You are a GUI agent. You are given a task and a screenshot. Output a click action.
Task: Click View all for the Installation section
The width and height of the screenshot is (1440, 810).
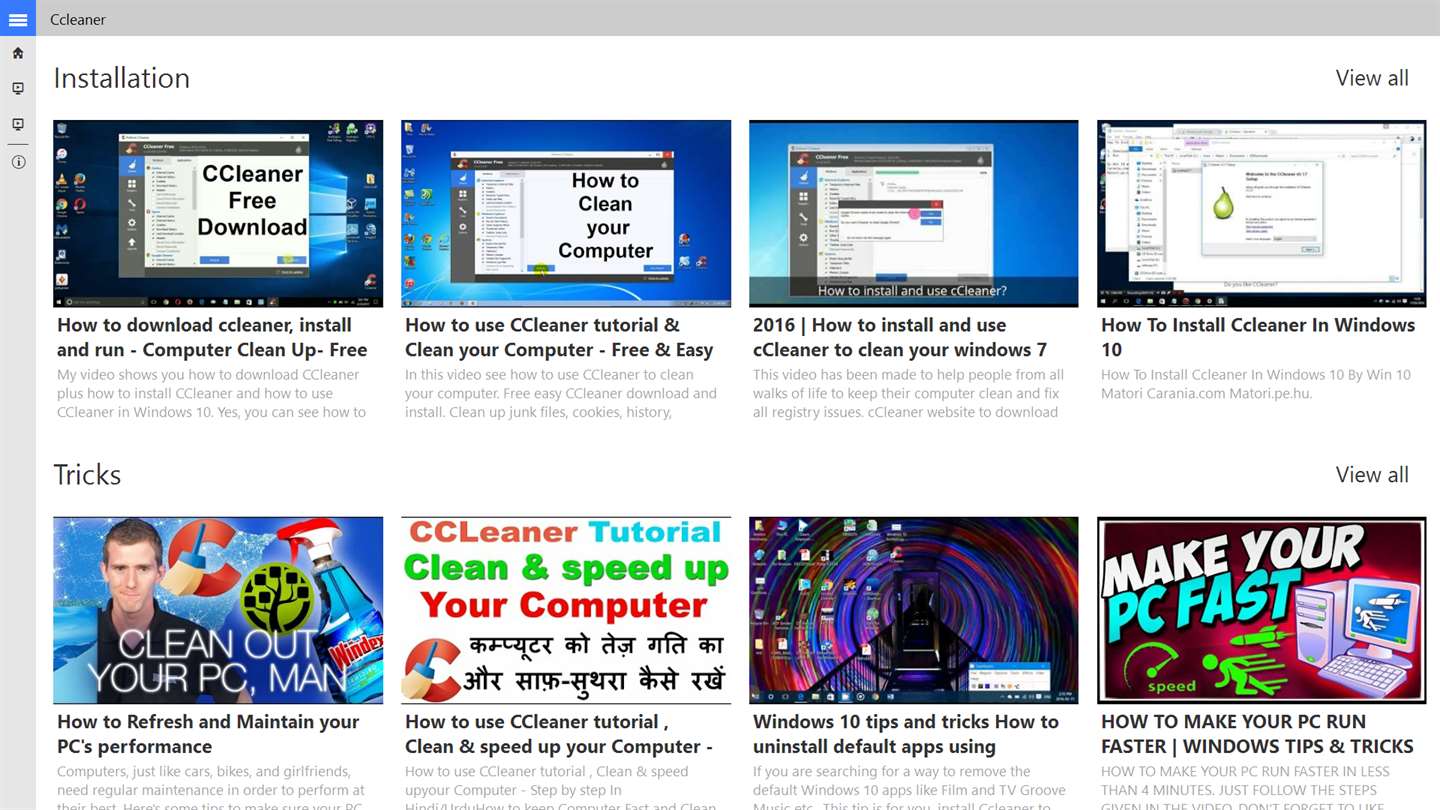coord(1372,78)
